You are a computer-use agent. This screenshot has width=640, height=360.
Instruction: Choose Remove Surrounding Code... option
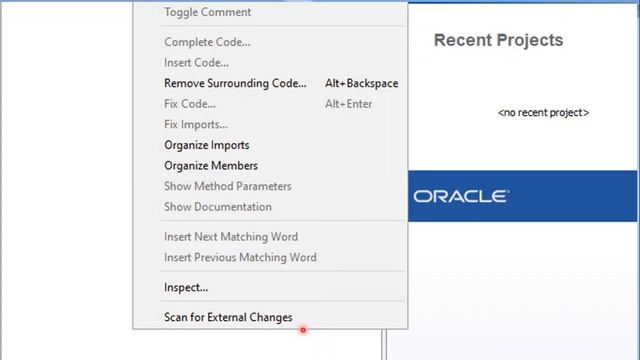coord(270,83)
